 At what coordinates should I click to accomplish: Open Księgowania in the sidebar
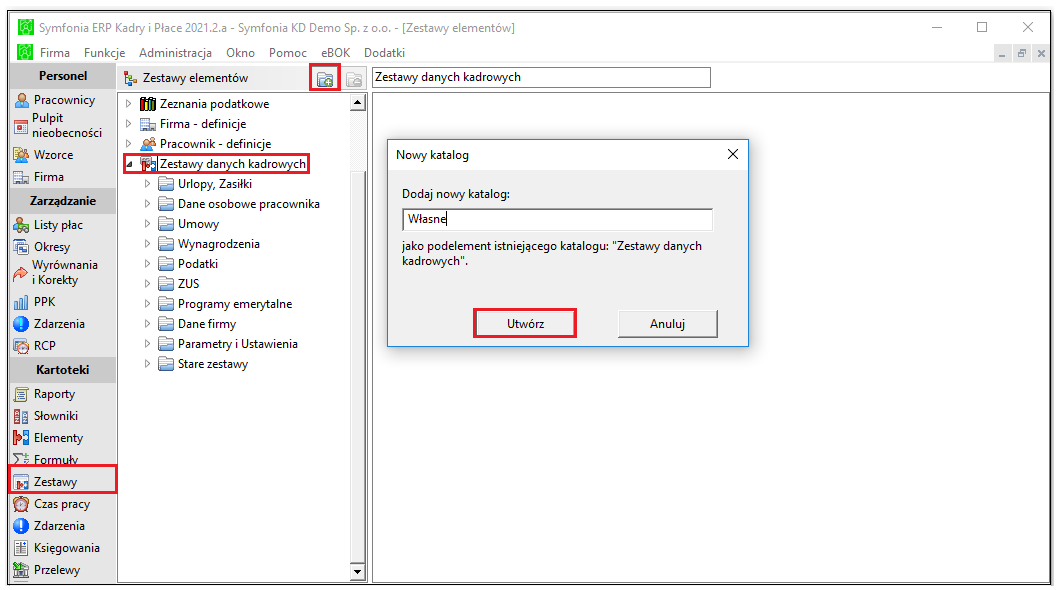click(57, 548)
